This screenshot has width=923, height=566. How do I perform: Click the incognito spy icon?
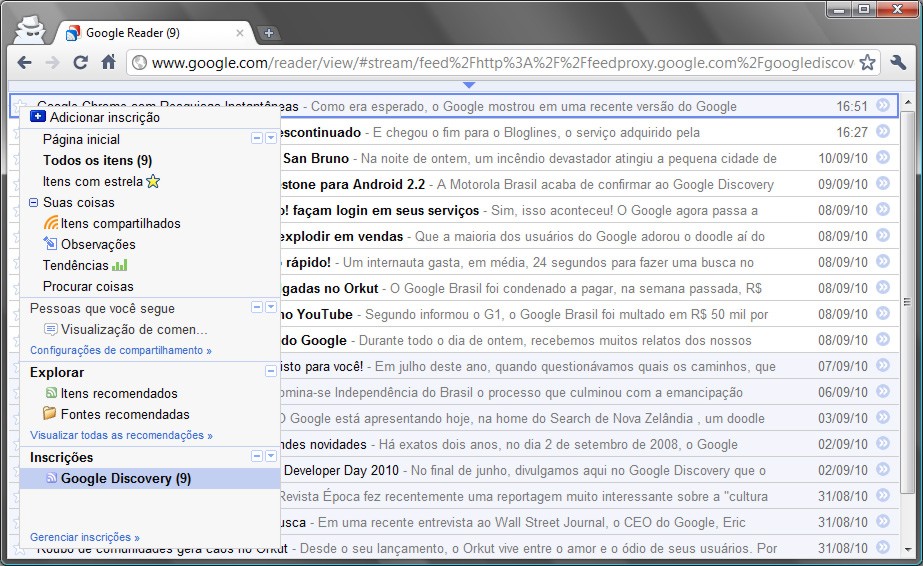coord(29,29)
